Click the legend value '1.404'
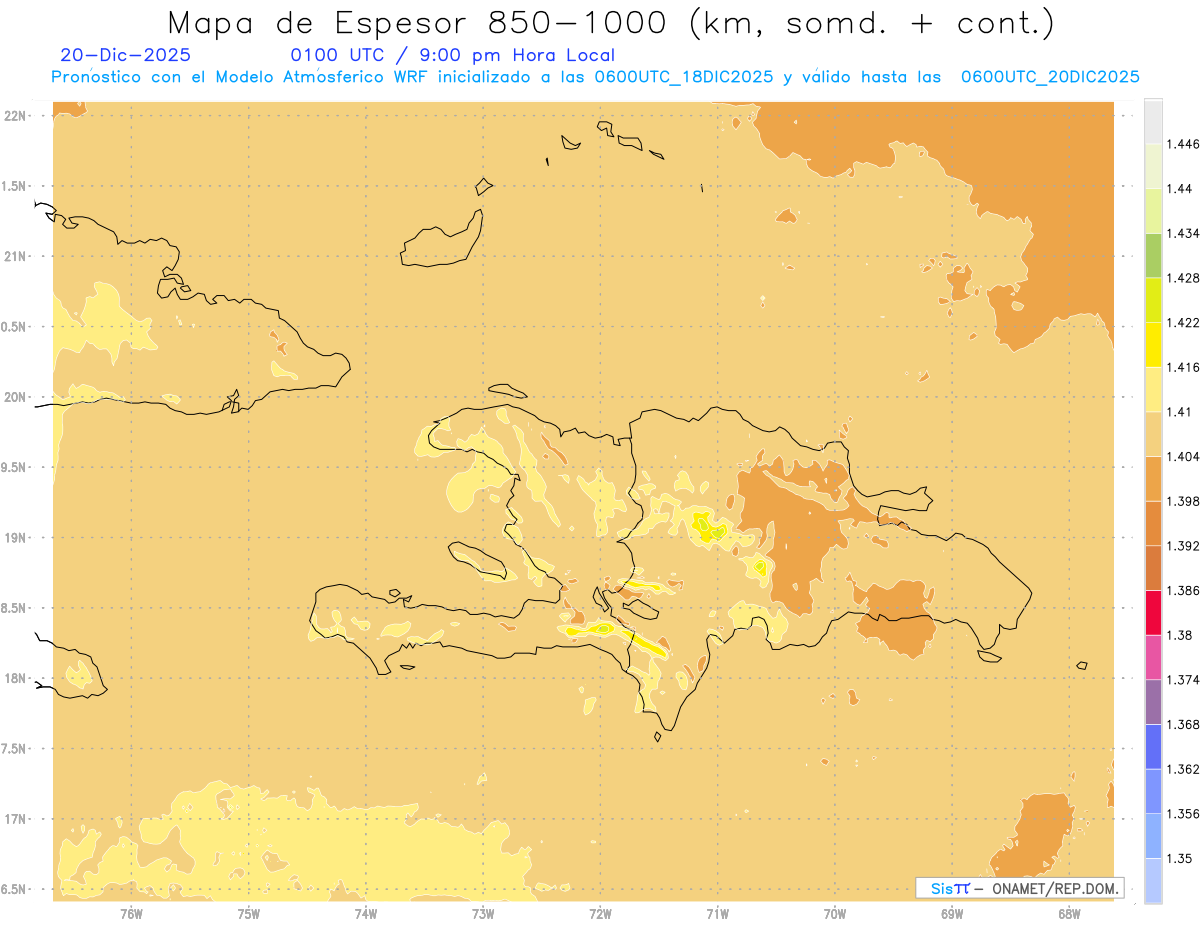This screenshot has height=927, width=1200. 1183,457
